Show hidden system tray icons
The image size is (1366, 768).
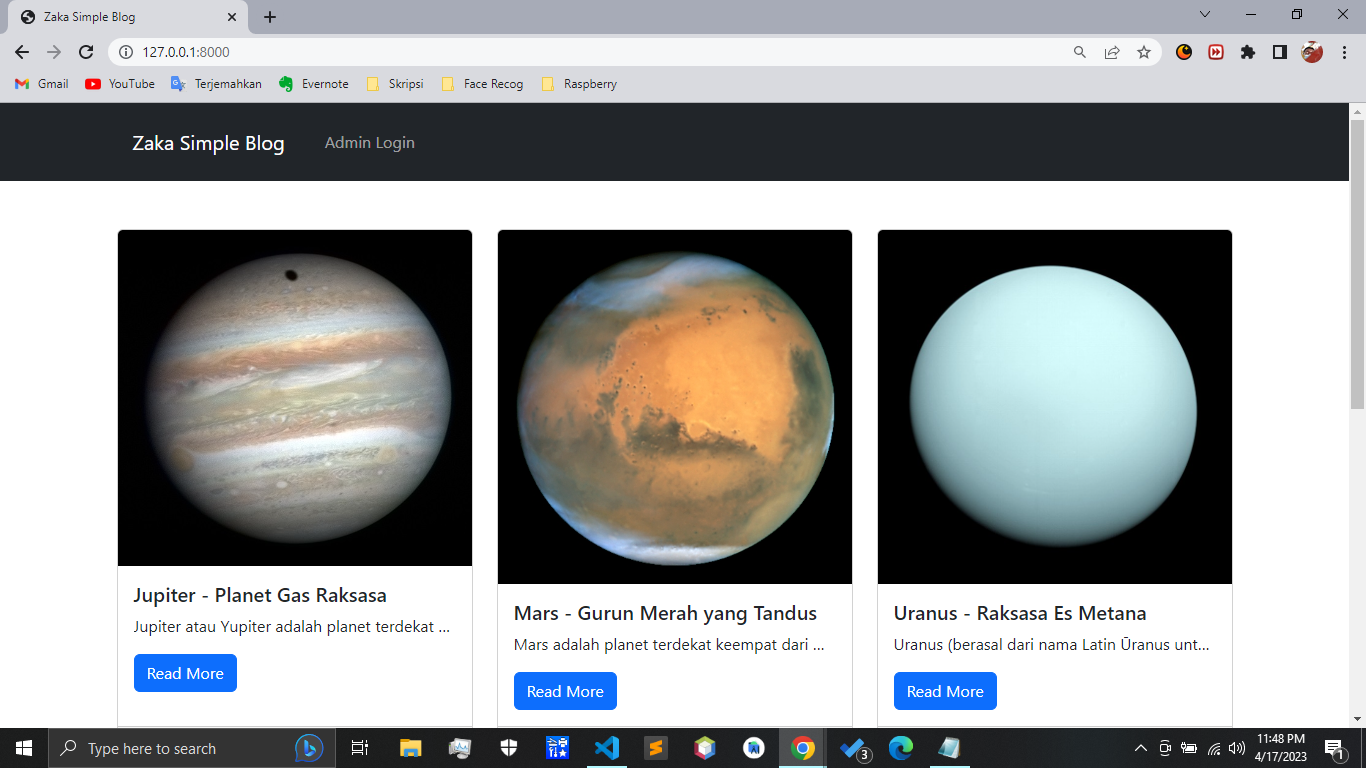(1141, 748)
